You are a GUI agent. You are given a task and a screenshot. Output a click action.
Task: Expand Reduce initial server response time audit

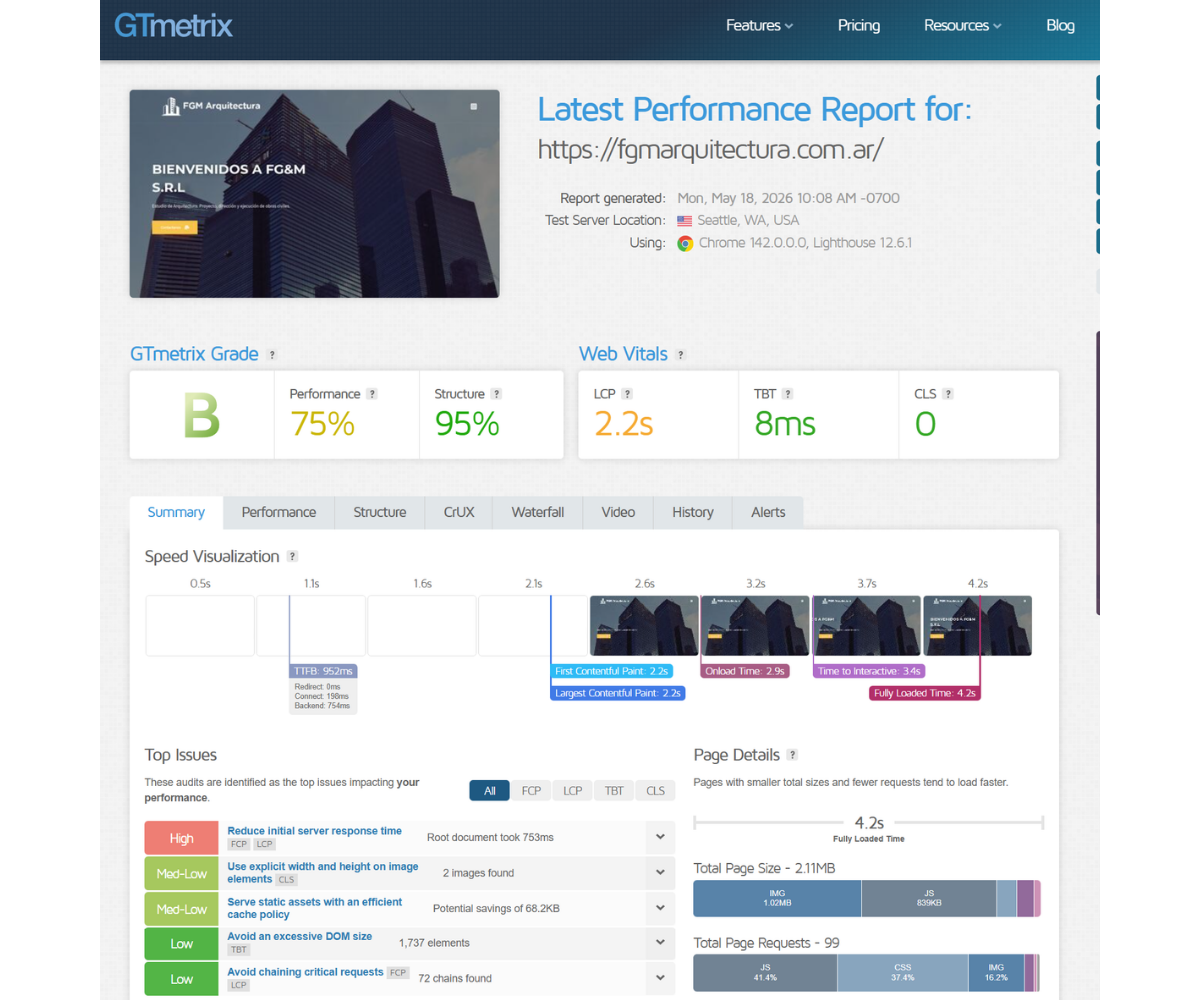(660, 837)
